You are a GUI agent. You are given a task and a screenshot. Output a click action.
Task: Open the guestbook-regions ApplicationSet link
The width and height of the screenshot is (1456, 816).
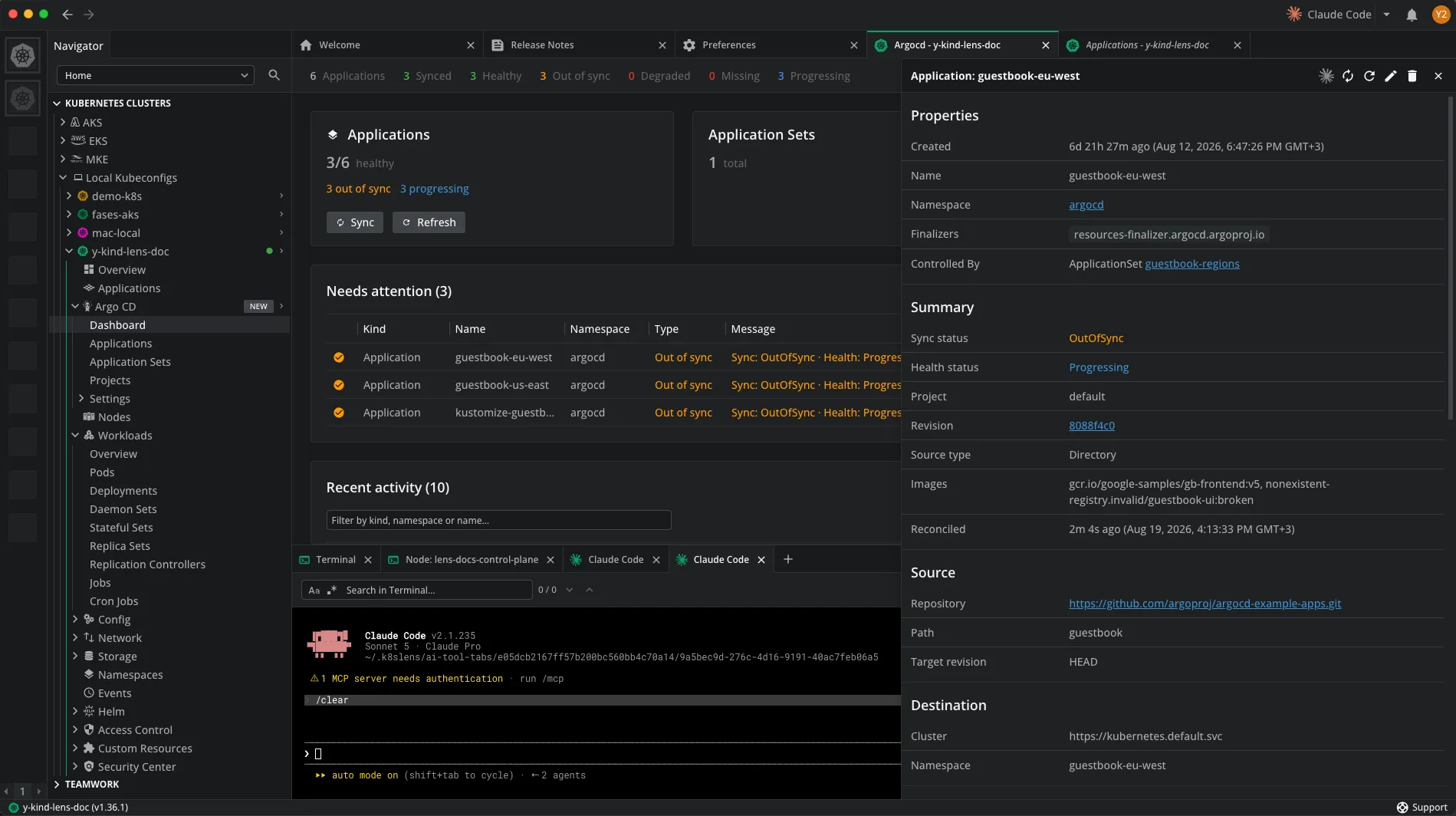pyautogui.click(x=1192, y=264)
